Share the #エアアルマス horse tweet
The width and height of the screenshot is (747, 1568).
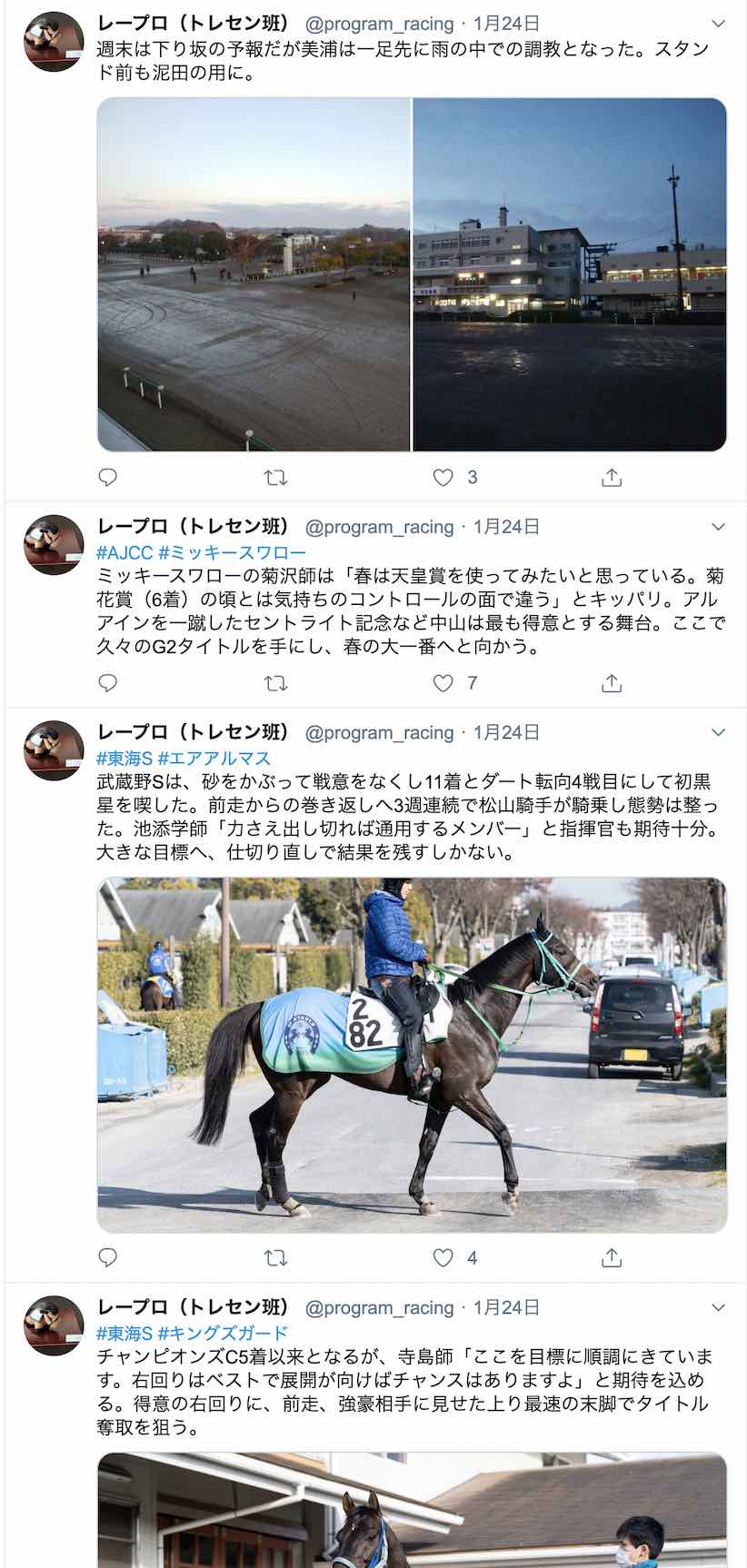[612, 1257]
